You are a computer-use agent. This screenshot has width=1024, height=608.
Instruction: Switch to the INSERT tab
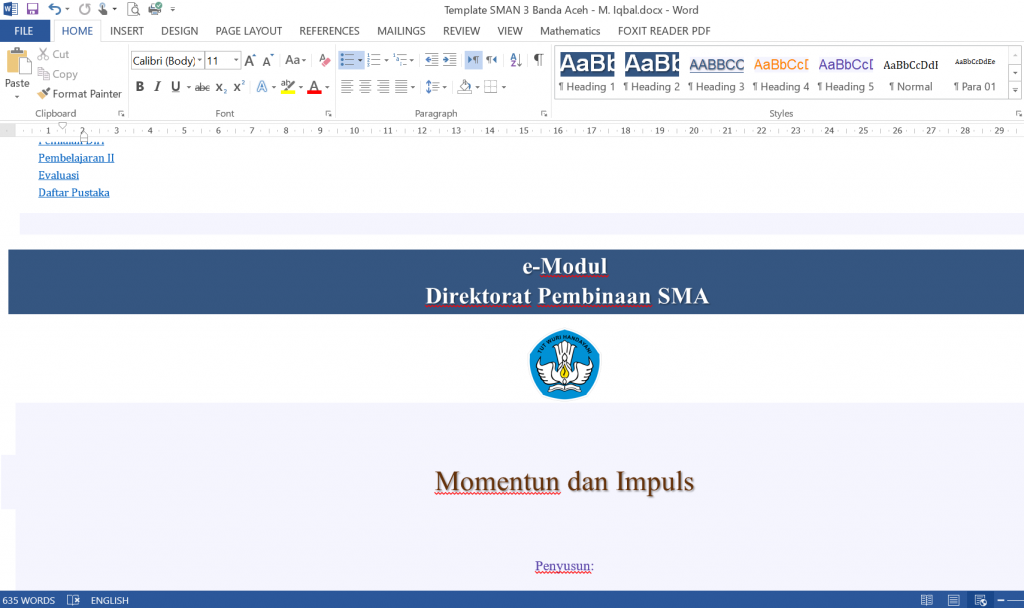tap(127, 31)
